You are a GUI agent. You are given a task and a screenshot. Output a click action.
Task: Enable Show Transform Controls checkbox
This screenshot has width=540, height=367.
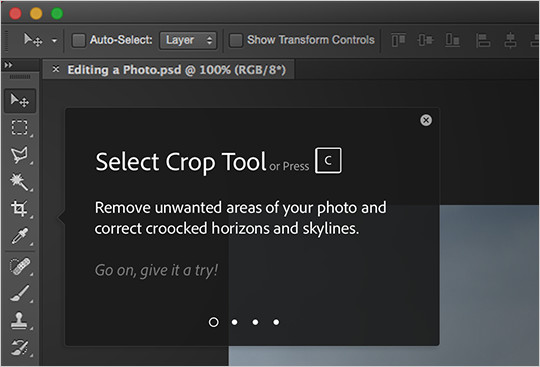coord(236,40)
